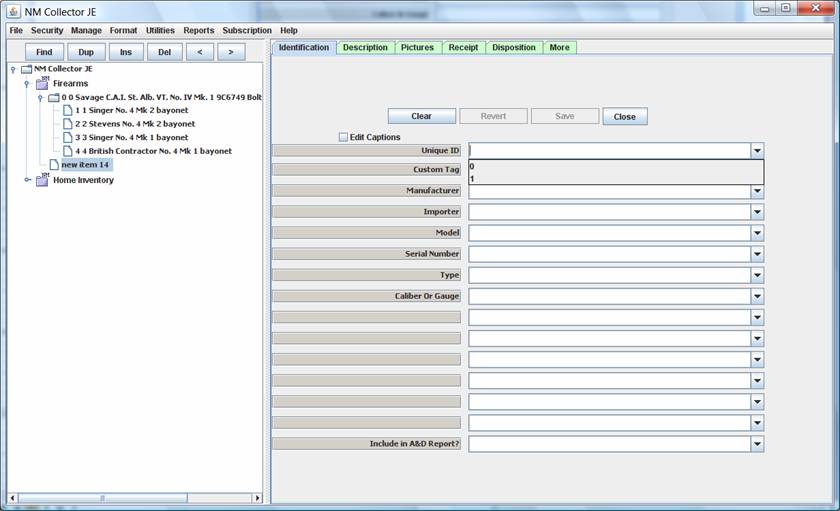
Task: Click the British Contractor bayonet document icon
Action: [x=67, y=151]
